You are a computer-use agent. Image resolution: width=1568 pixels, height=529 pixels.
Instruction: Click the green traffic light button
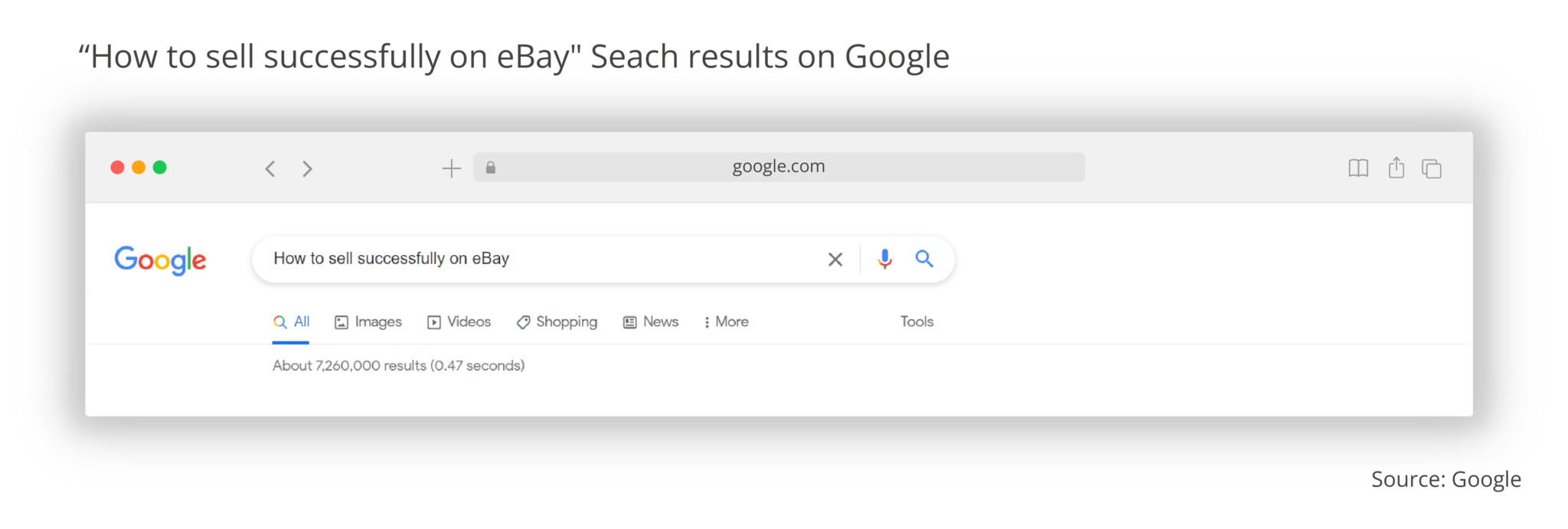coord(161,167)
